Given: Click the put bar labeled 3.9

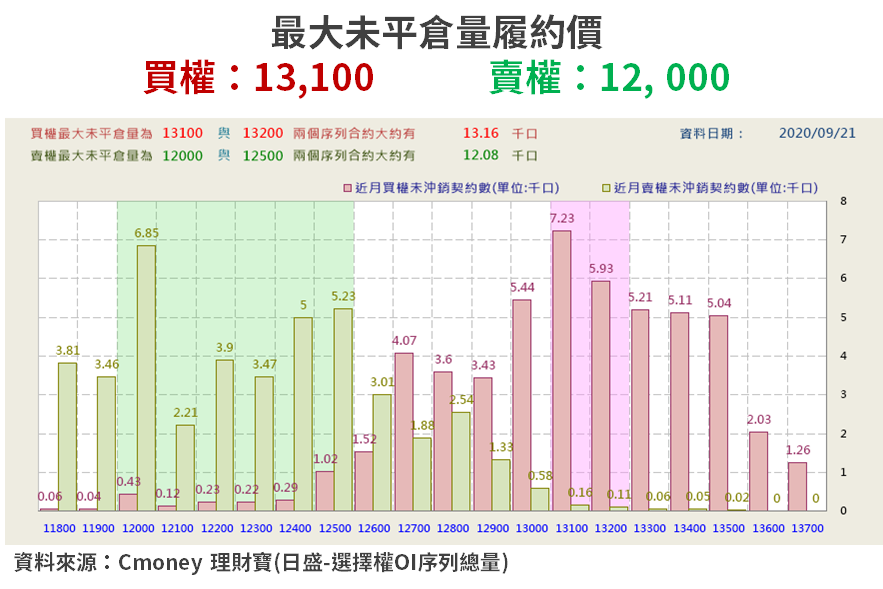Looking at the screenshot, I should click(225, 435).
